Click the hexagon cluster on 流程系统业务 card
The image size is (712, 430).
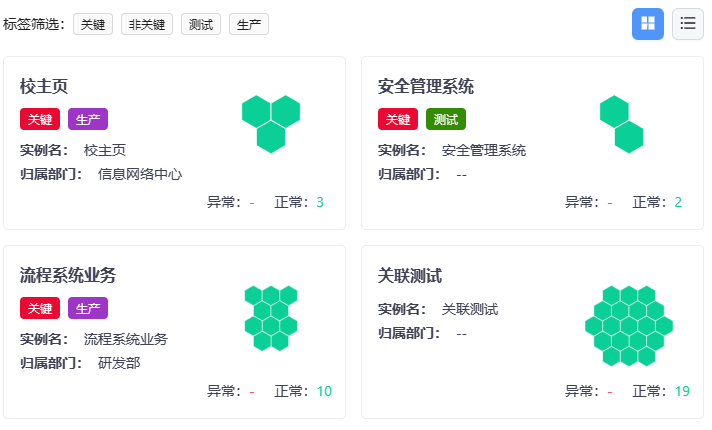click(271, 318)
